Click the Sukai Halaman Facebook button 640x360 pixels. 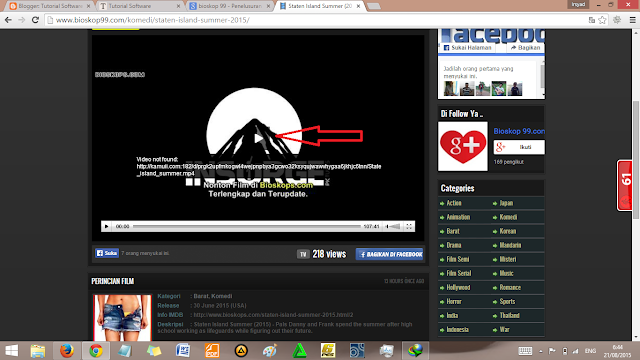(x=468, y=48)
